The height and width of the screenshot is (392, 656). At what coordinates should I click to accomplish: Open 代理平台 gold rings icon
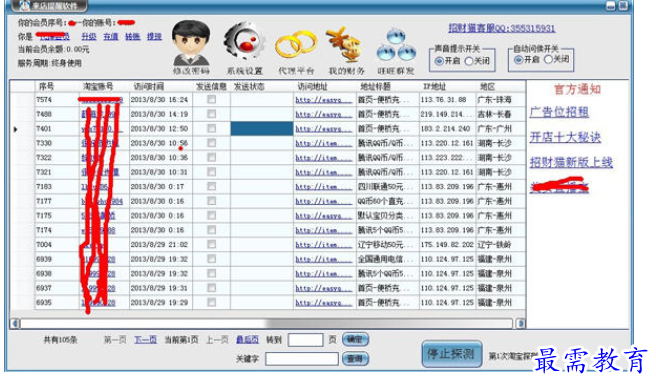click(x=295, y=45)
